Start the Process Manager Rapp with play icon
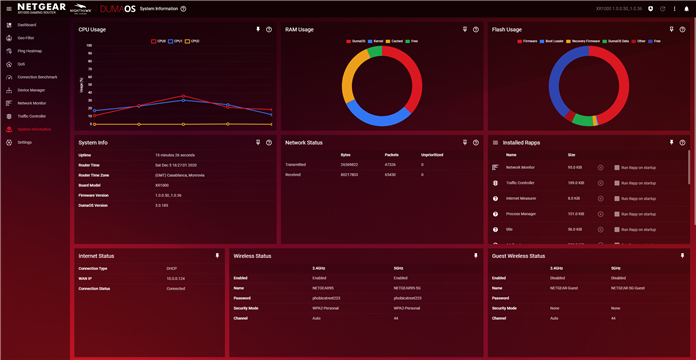696x360 pixels. pos(600,214)
